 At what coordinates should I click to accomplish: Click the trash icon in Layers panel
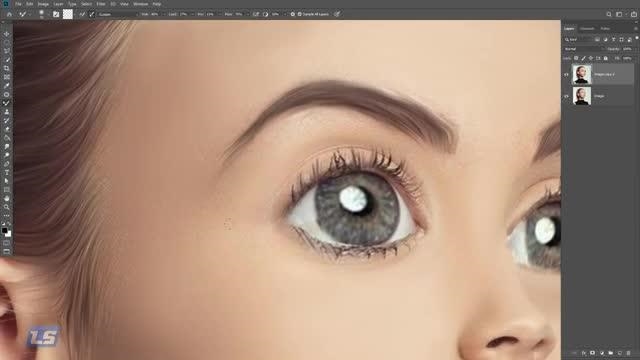click(x=629, y=353)
